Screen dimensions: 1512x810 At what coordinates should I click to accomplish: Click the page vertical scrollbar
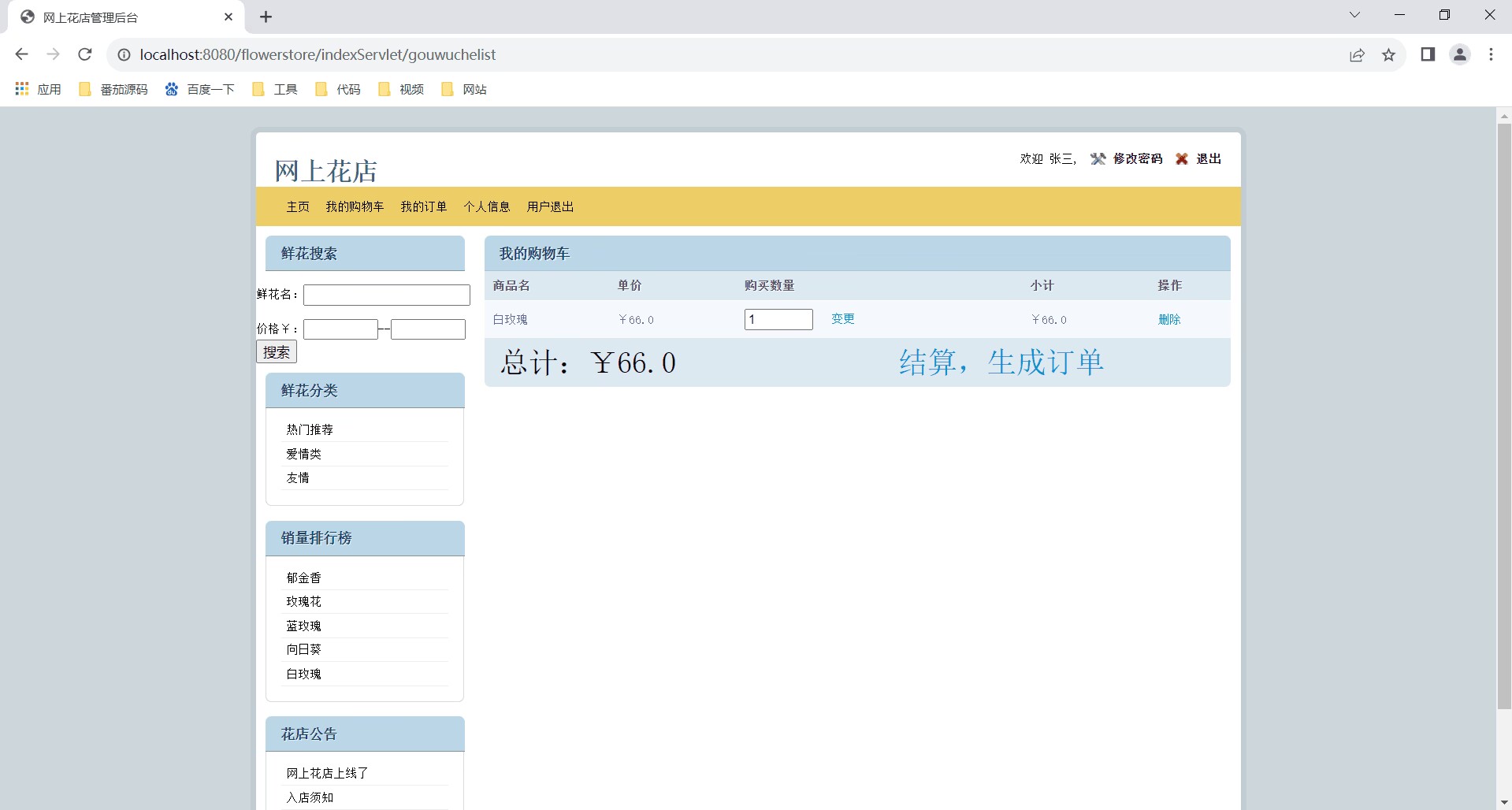click(1504, 416)
